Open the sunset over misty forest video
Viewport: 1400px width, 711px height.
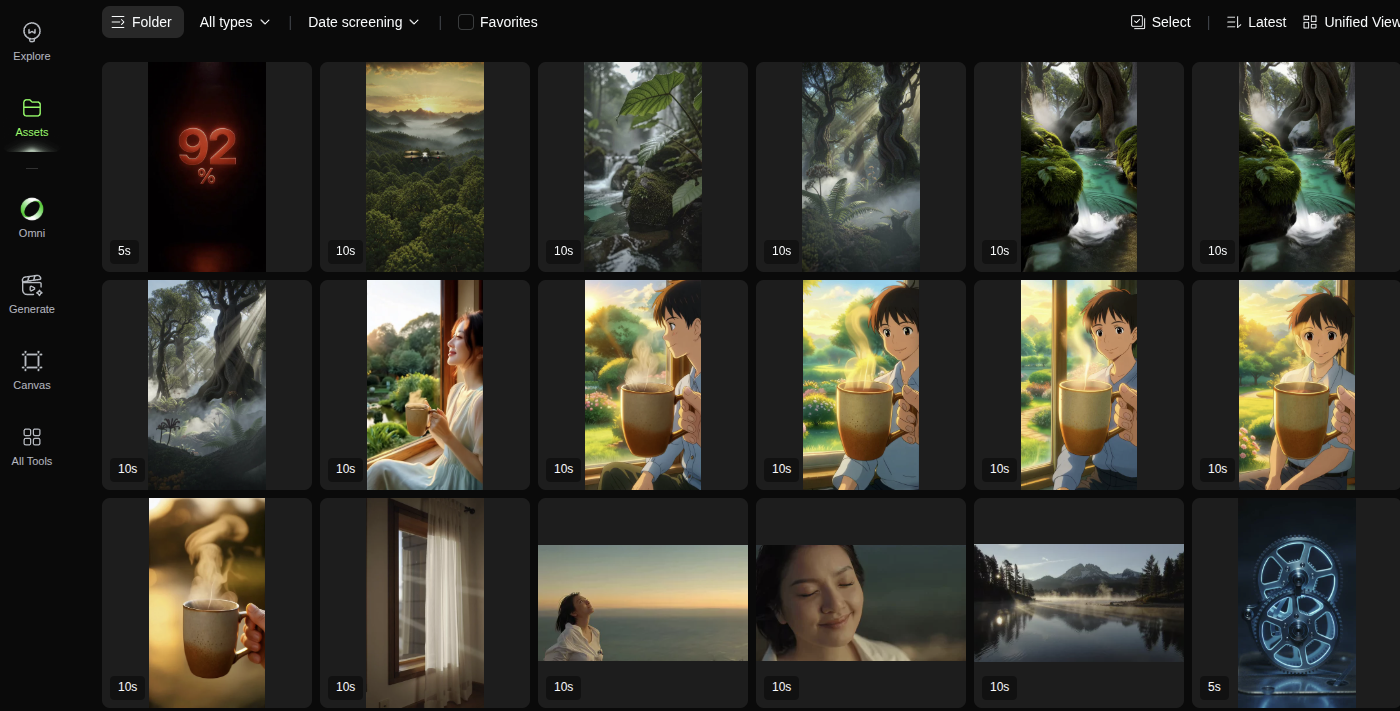coord(425,167)
